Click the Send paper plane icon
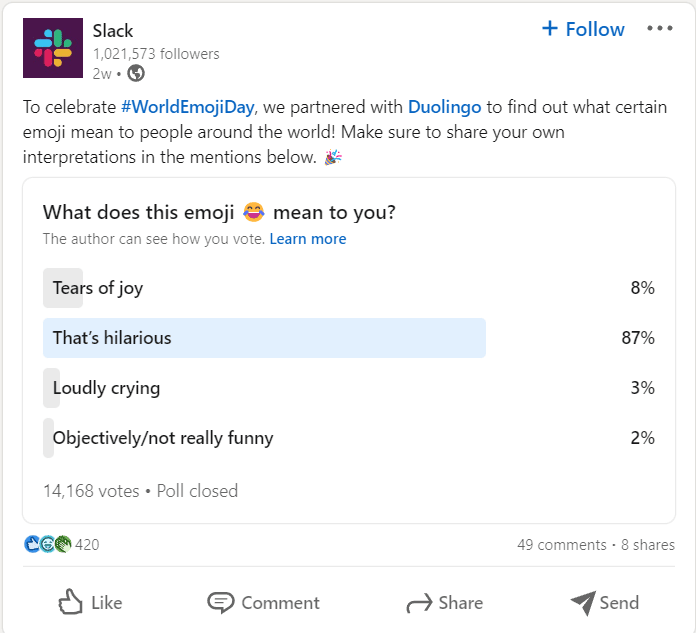Image resolution: width=696 pixels, height=633 pixels. (583, 603)
